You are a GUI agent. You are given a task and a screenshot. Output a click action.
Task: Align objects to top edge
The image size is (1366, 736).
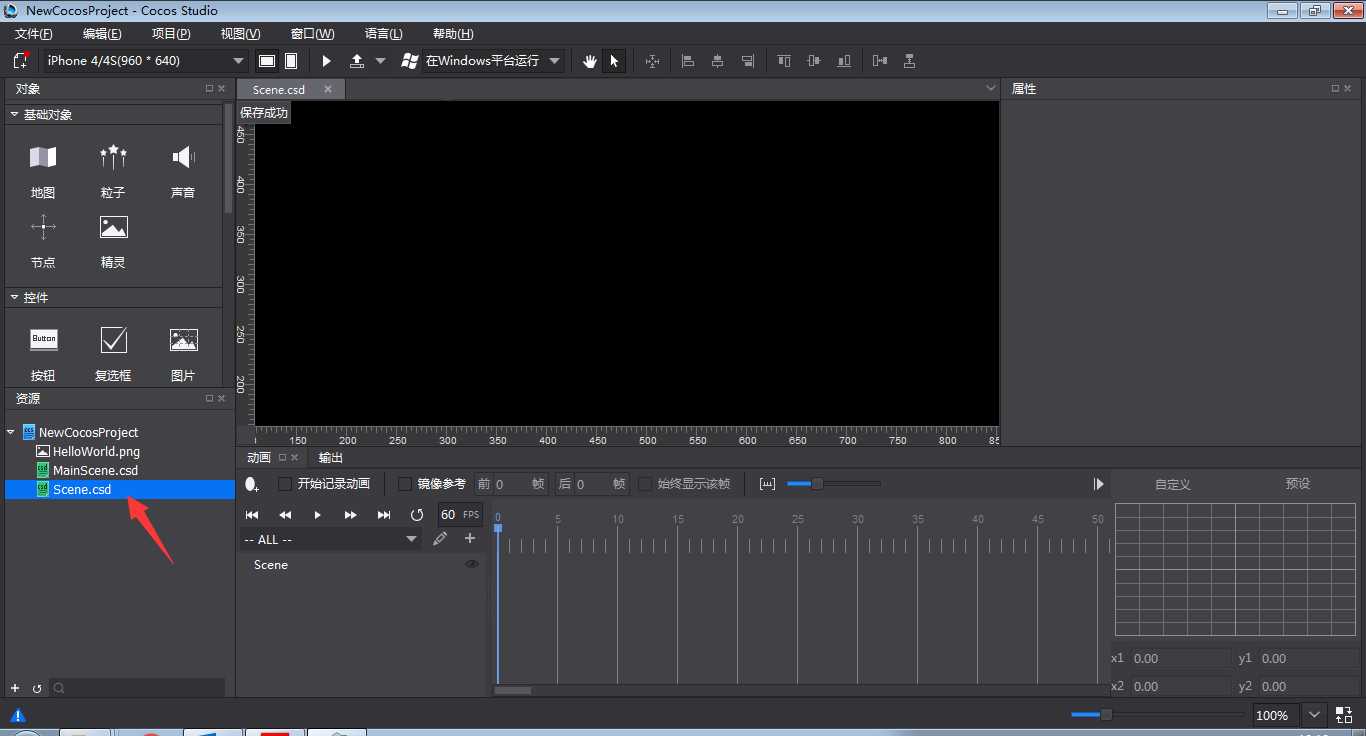pos(784,61)
